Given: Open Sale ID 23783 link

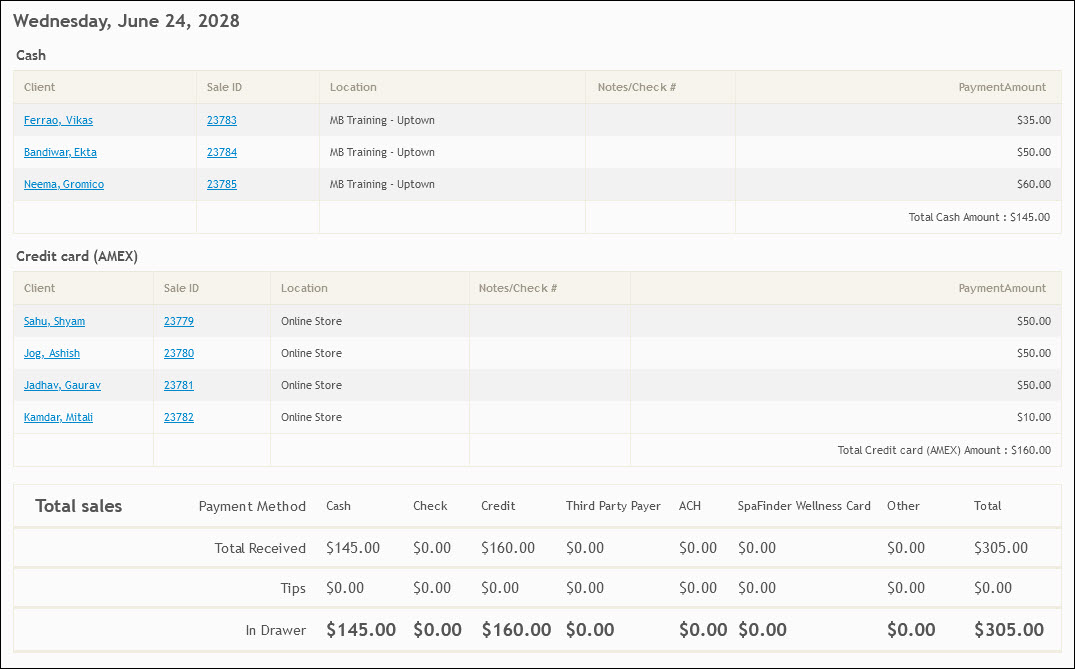Looking at the screenshot, I should 221,120.
